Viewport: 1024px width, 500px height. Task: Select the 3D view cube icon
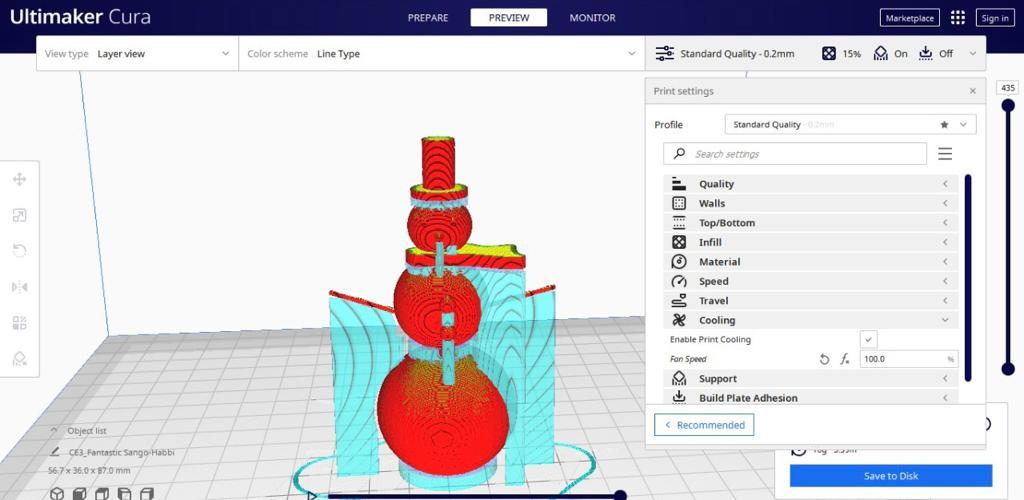pos(57,493)
